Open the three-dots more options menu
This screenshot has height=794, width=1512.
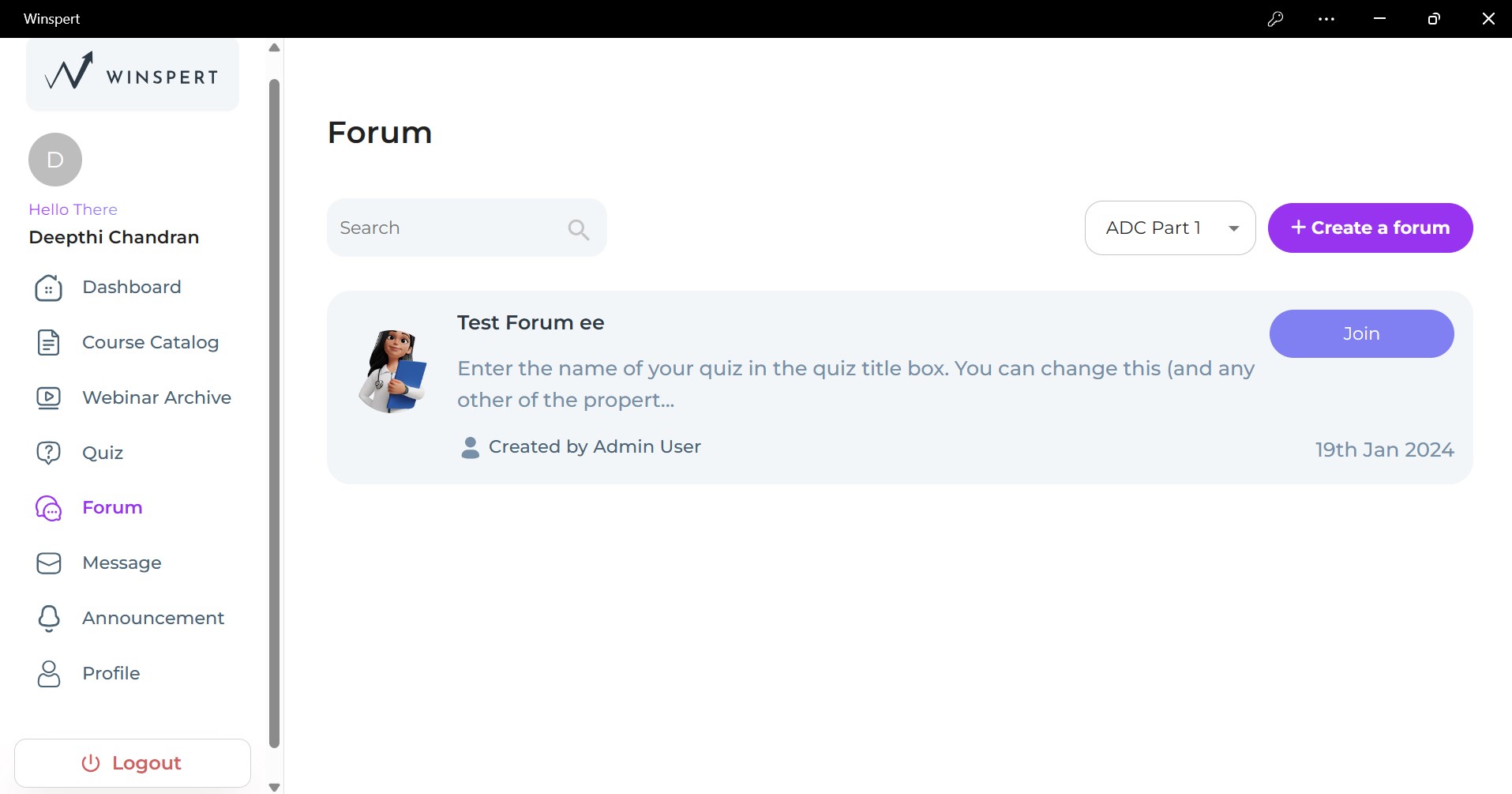(1326, 19)
